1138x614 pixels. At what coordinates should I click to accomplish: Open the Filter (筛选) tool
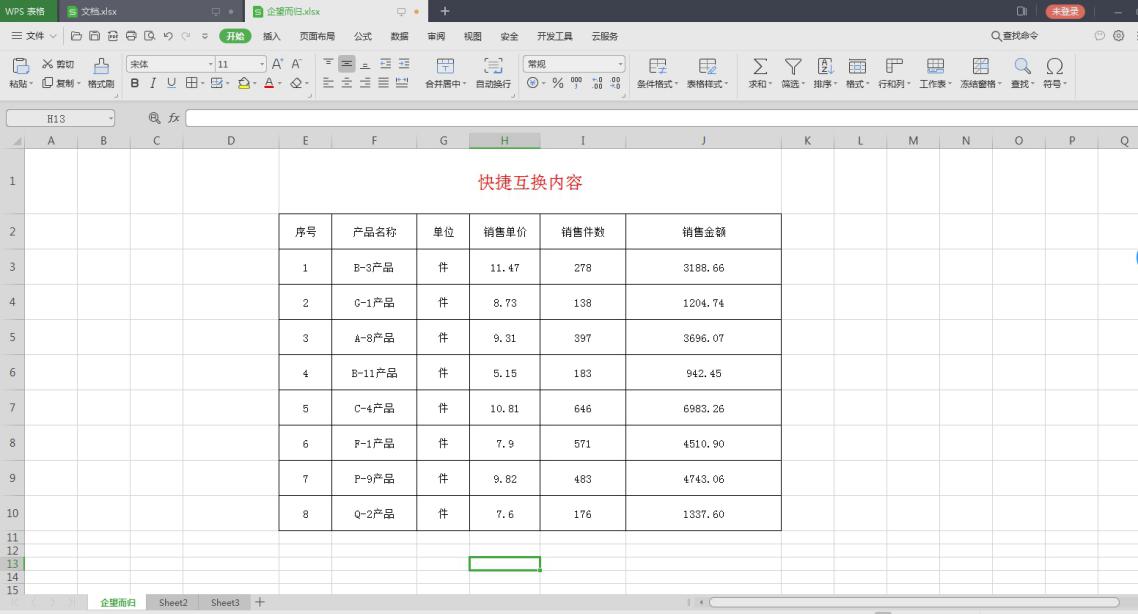click(x=792, y=70)
